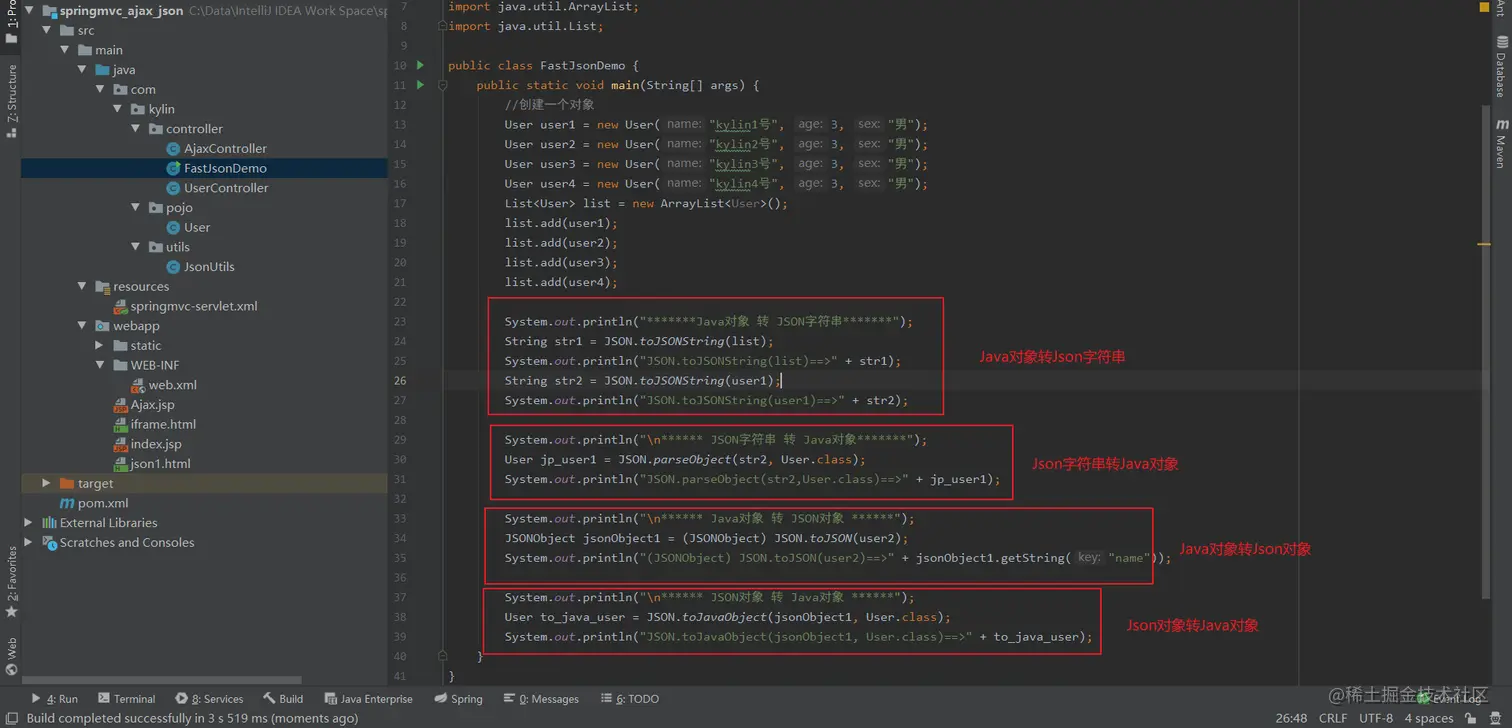Place the cursor on line 26 after user1

point(779,381)
